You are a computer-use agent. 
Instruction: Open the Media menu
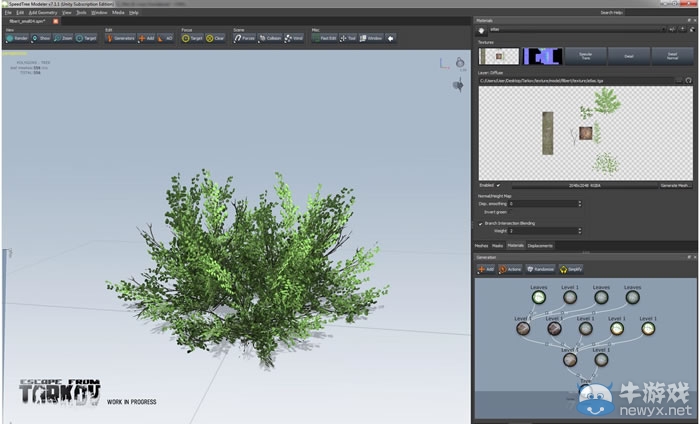(x=118, y=12)
